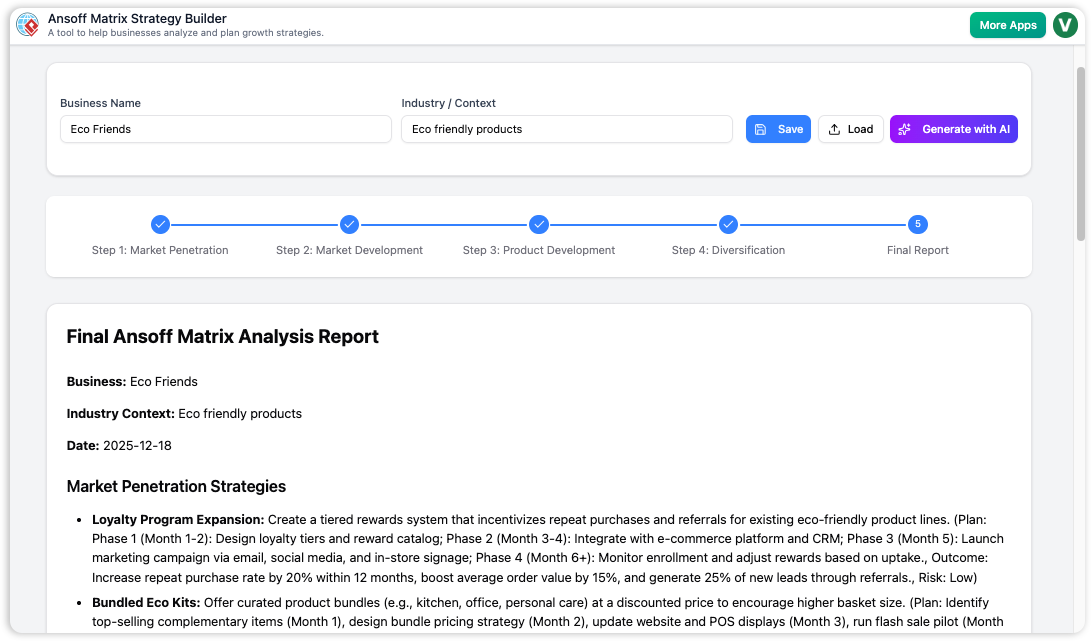Click the Step 1 completed checkmark circle
Viewport: 1091px width, 641px height.
tap(160, 224)
